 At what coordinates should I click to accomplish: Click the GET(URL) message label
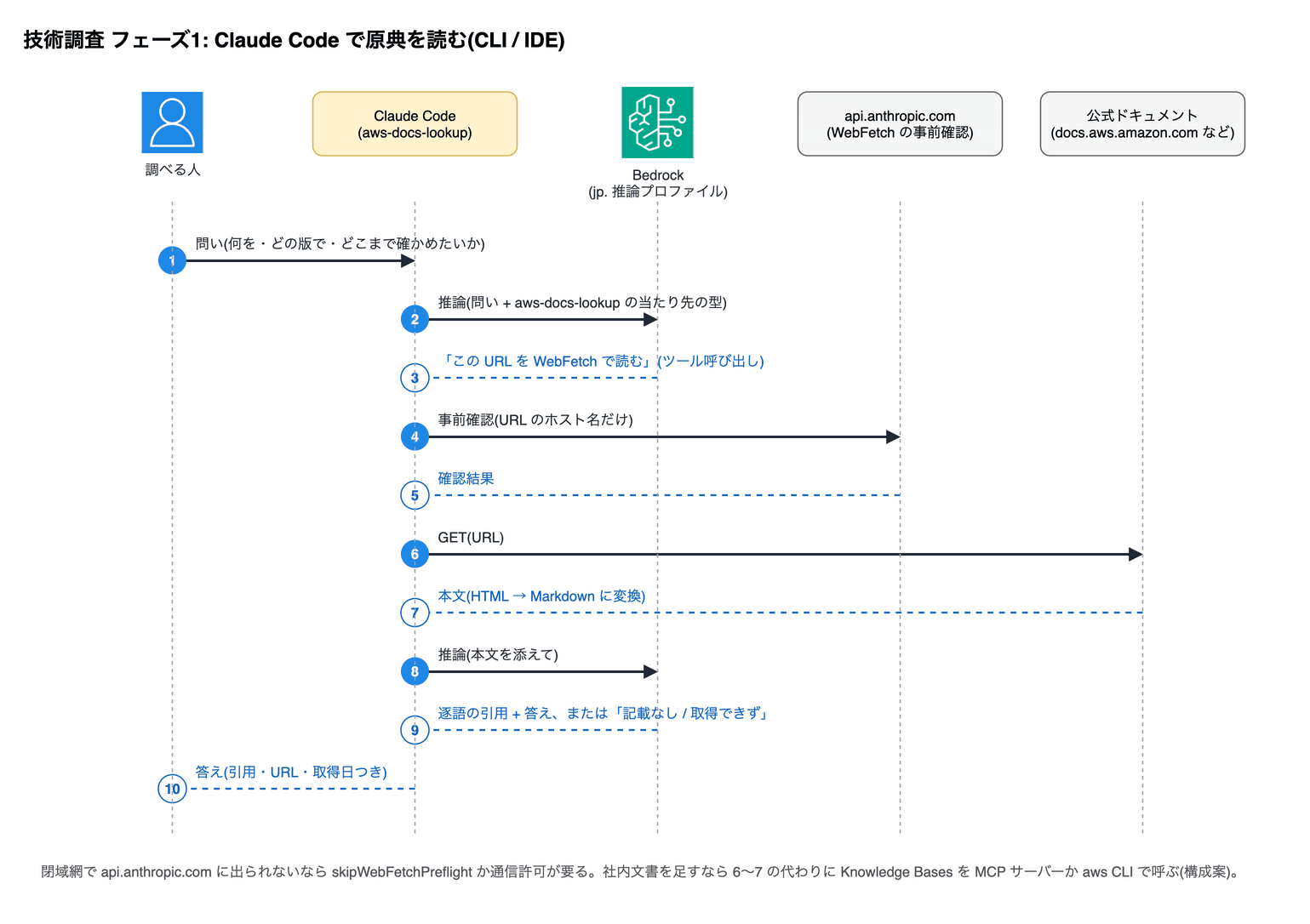(471, 537)
